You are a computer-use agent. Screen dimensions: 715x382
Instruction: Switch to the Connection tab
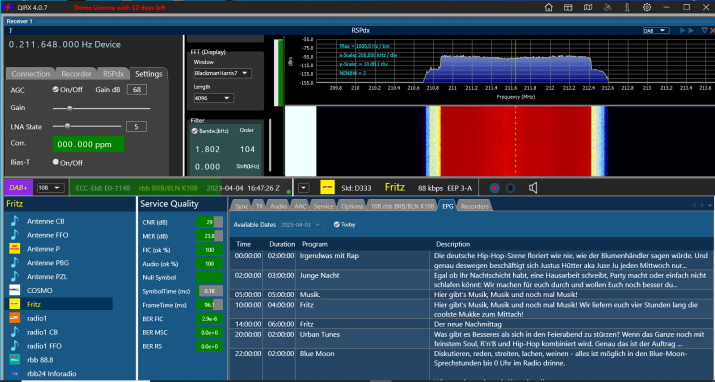[31, 74]
